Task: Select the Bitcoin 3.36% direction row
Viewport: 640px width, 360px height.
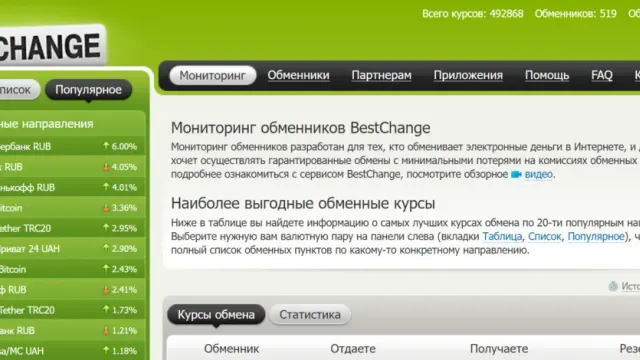Action: [x=72, y=208]
